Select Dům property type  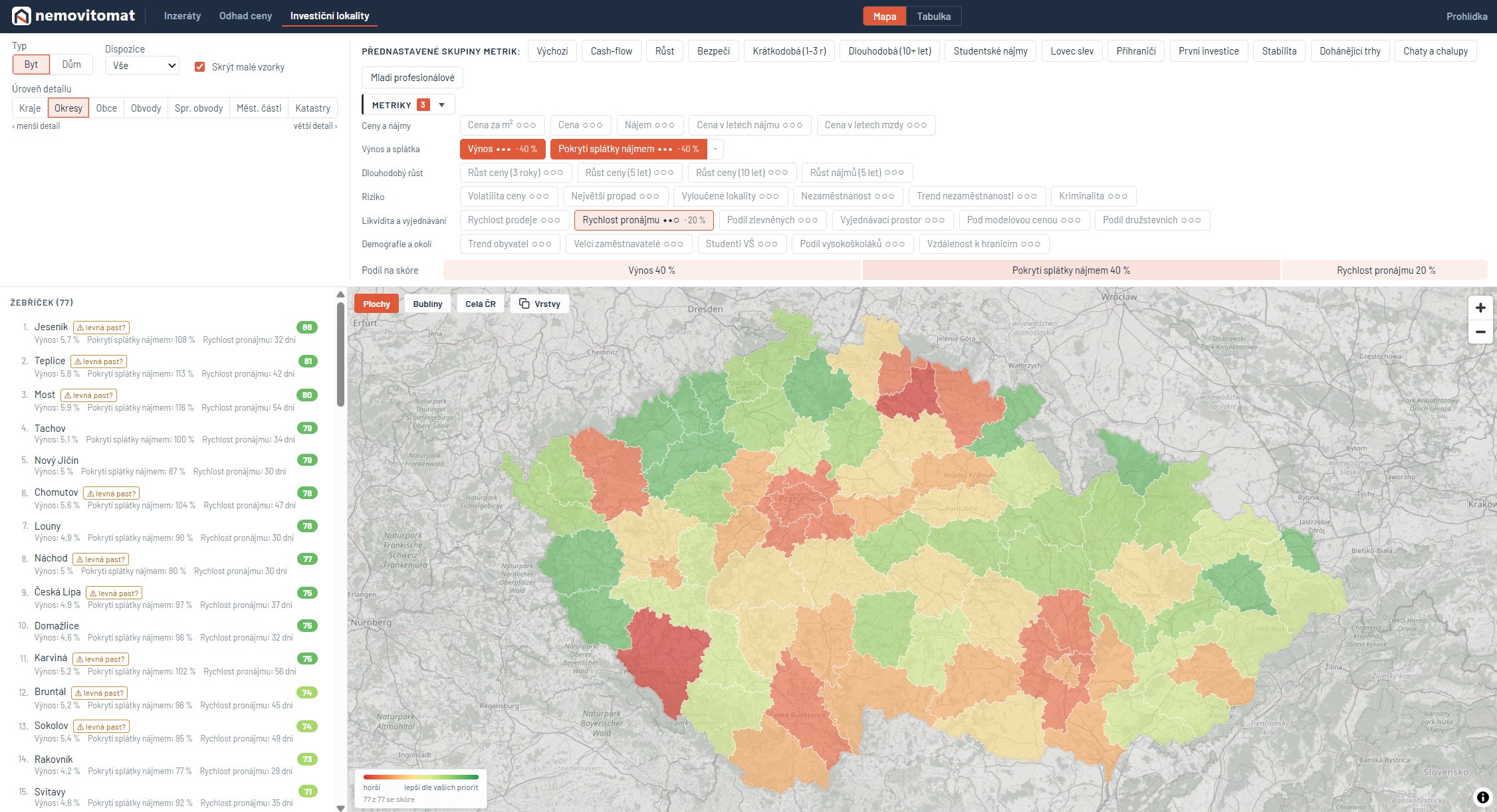71,64
